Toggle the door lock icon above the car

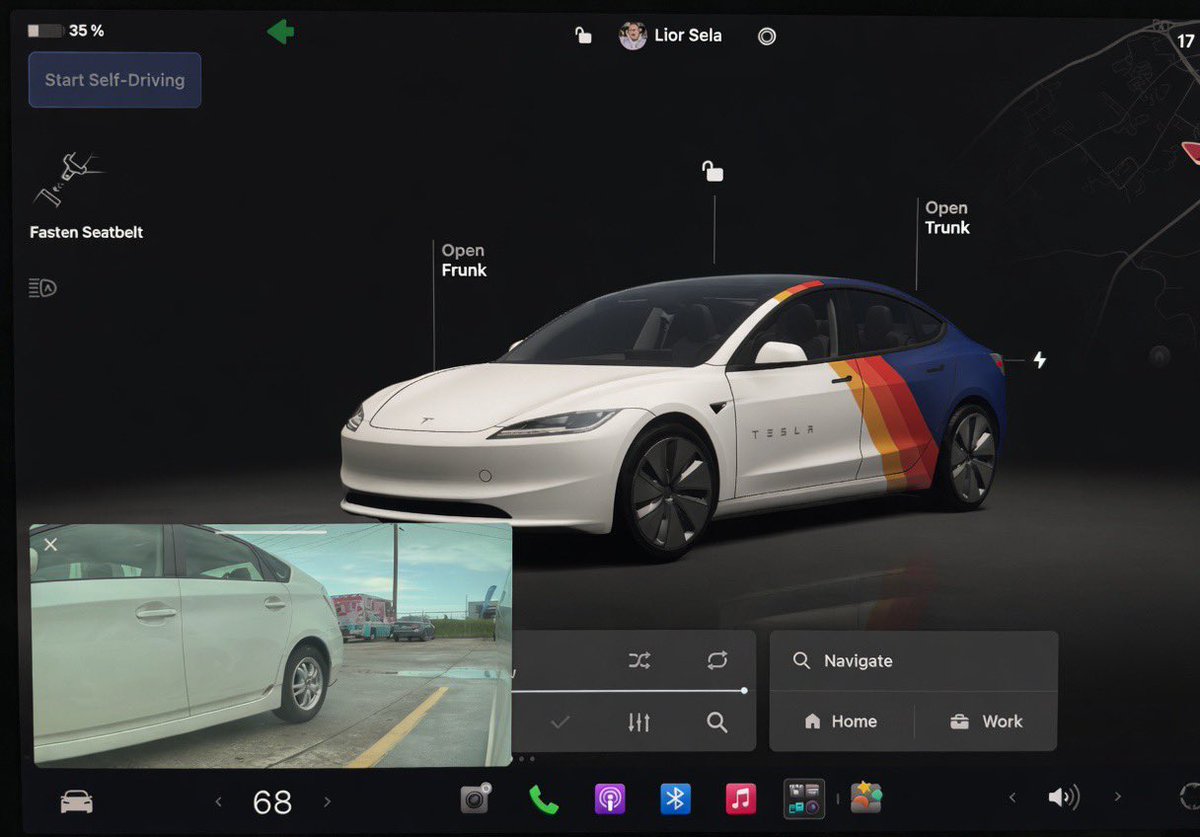[712, 171]
